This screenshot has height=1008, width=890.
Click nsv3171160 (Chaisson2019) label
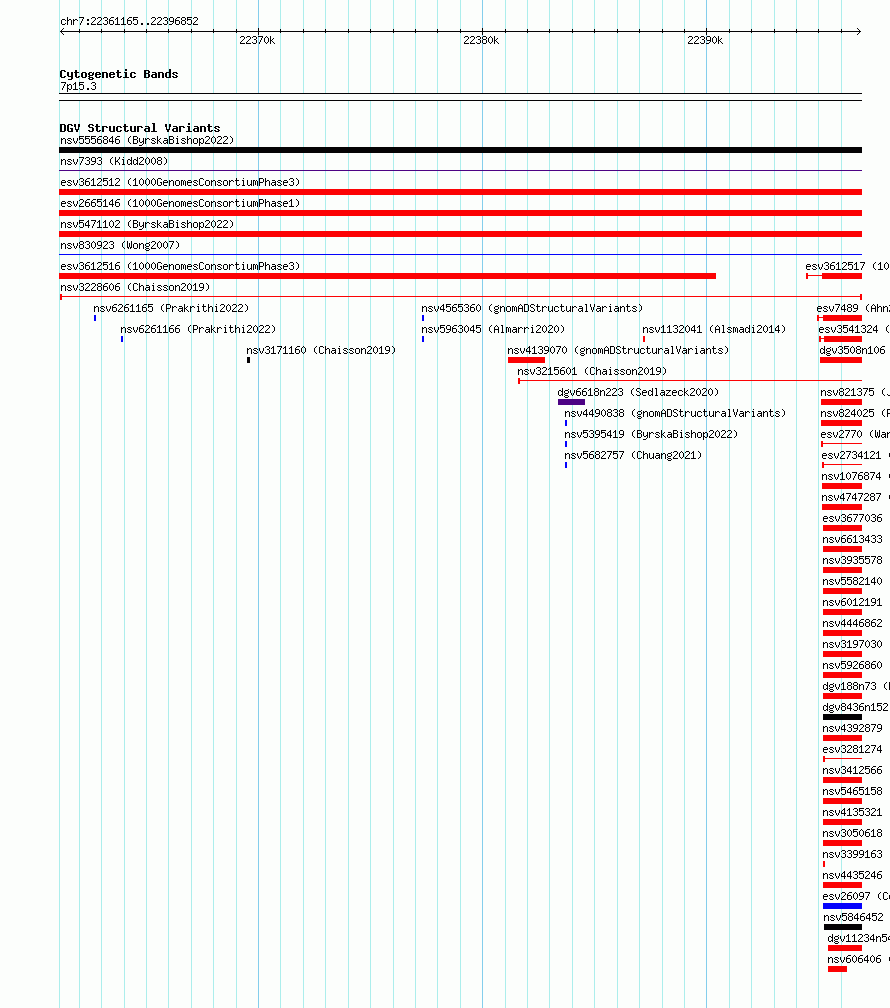321,350
